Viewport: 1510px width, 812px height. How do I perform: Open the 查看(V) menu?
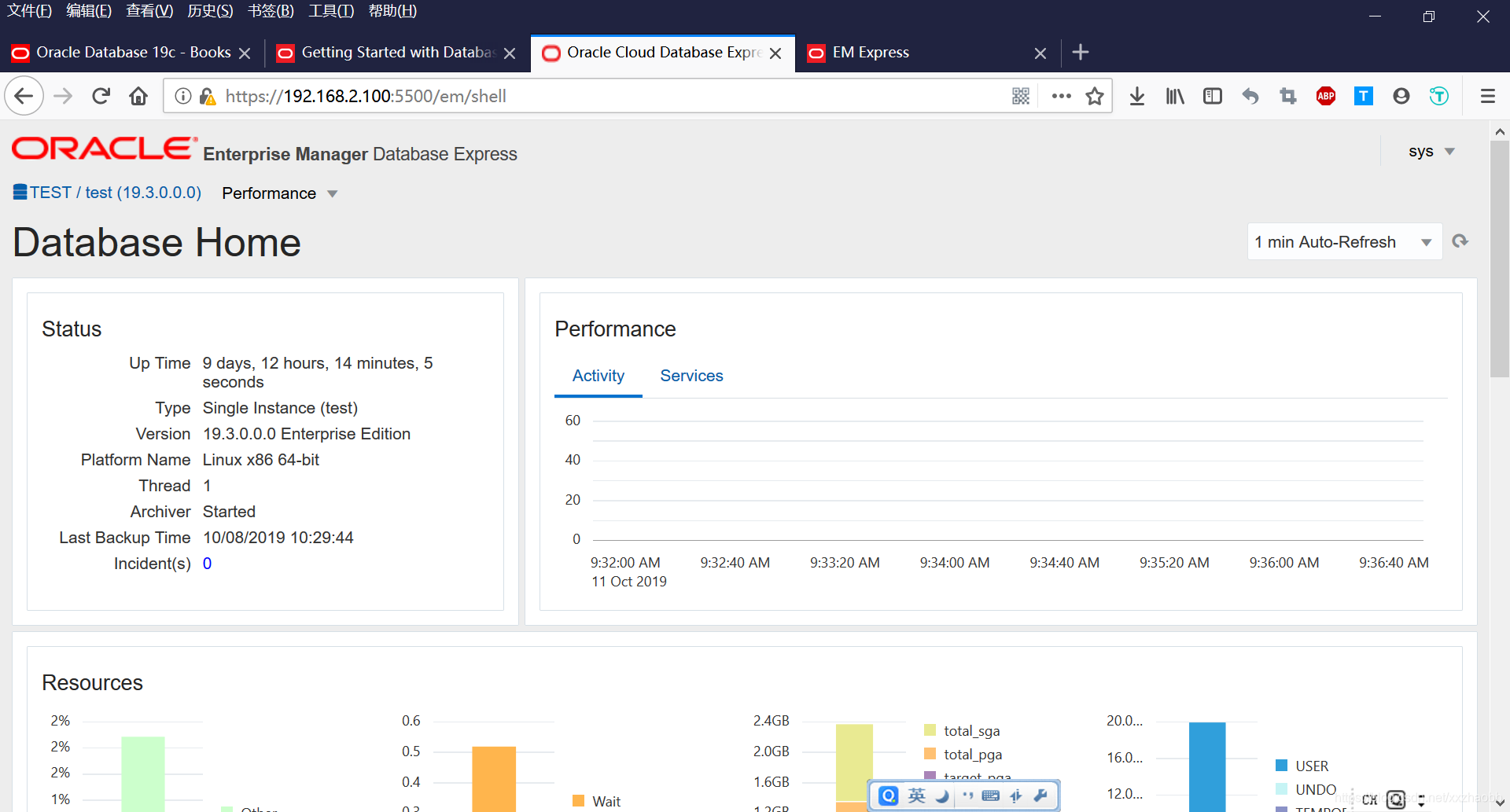(149, 11)
